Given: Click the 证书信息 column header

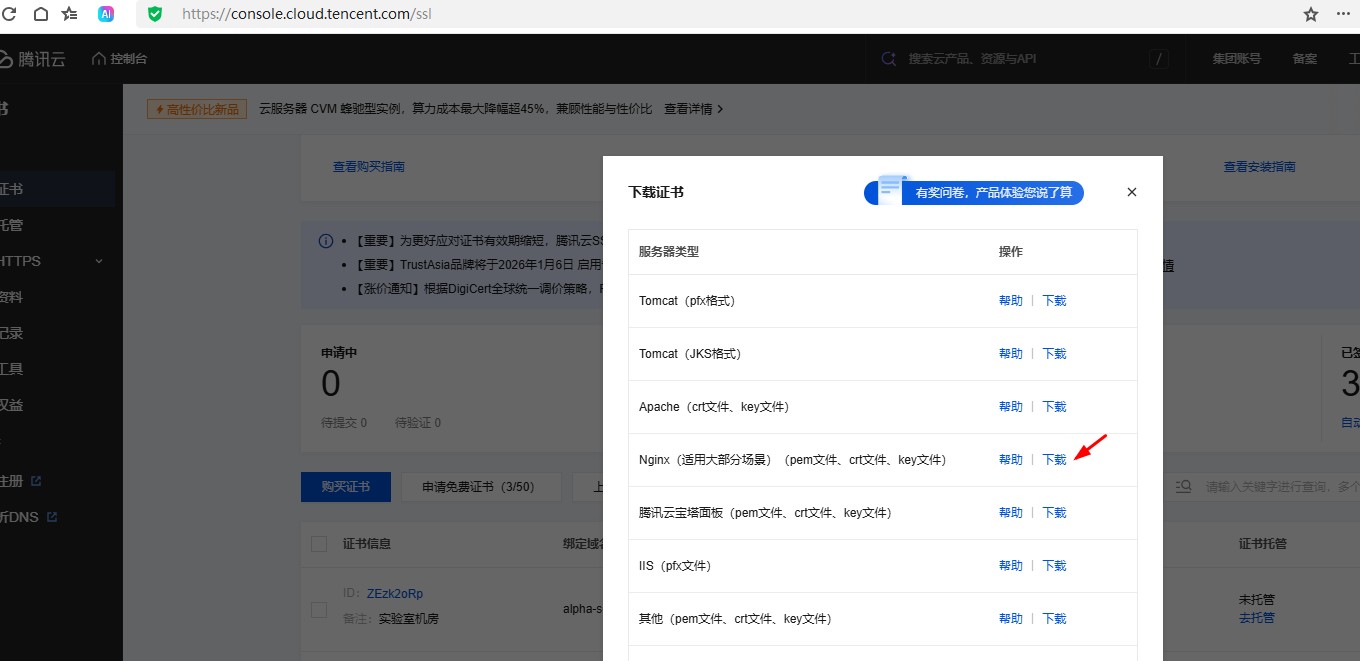Looking at the screenshot, I should tap(367, 544).
